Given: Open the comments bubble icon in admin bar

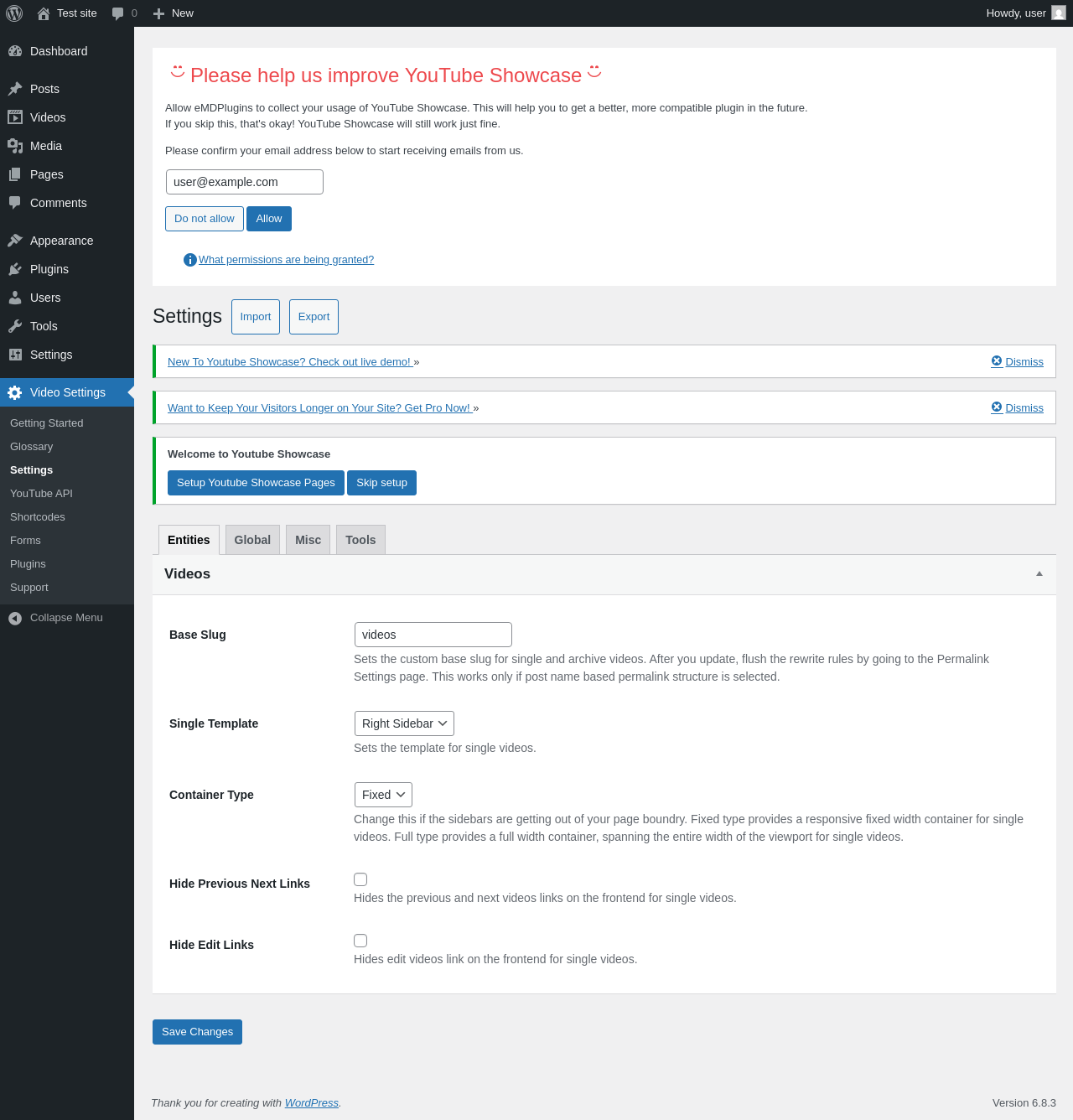Looking at the screenshot, I should coord(118,13).
